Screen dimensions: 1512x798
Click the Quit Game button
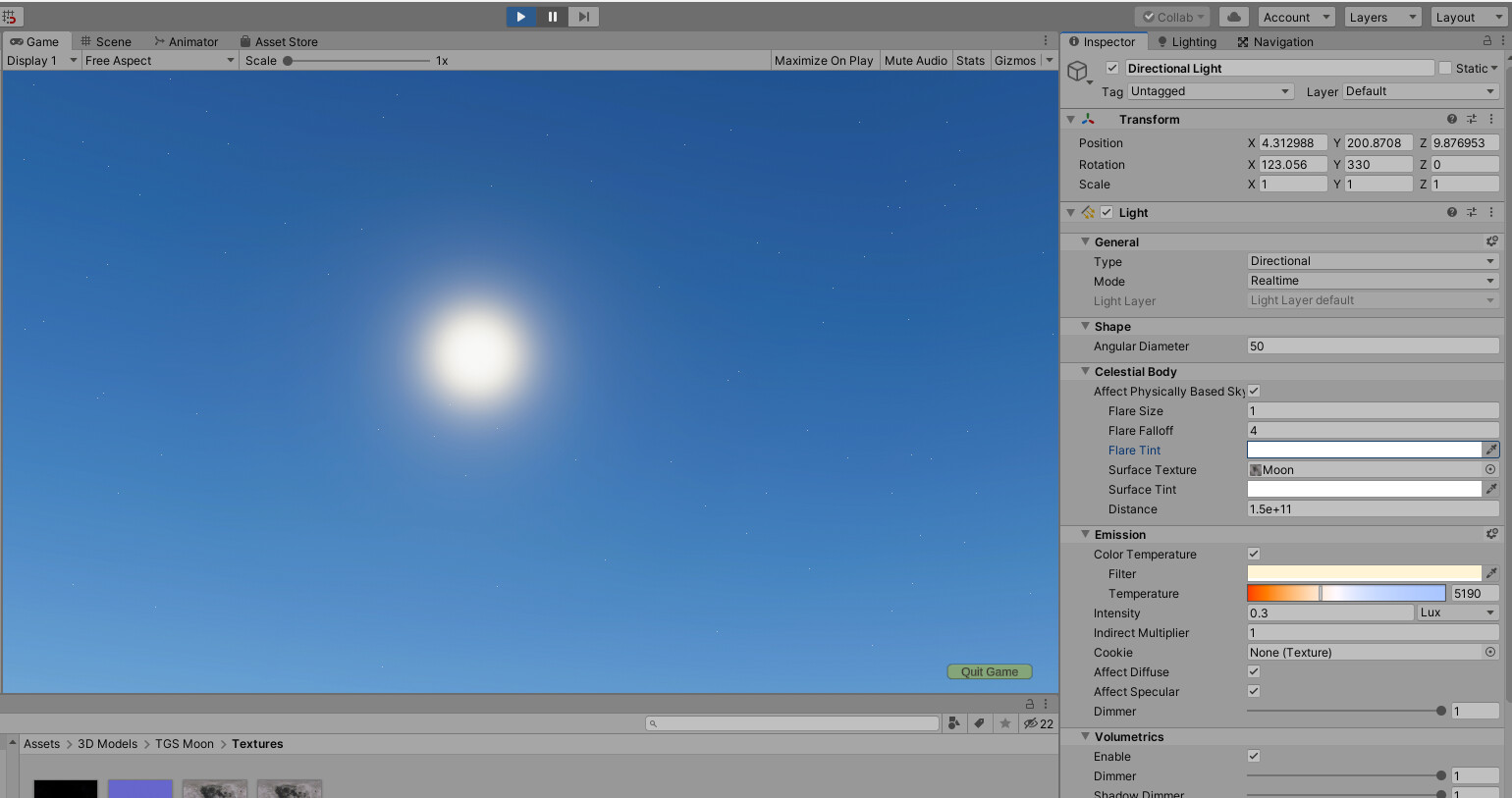989,671
